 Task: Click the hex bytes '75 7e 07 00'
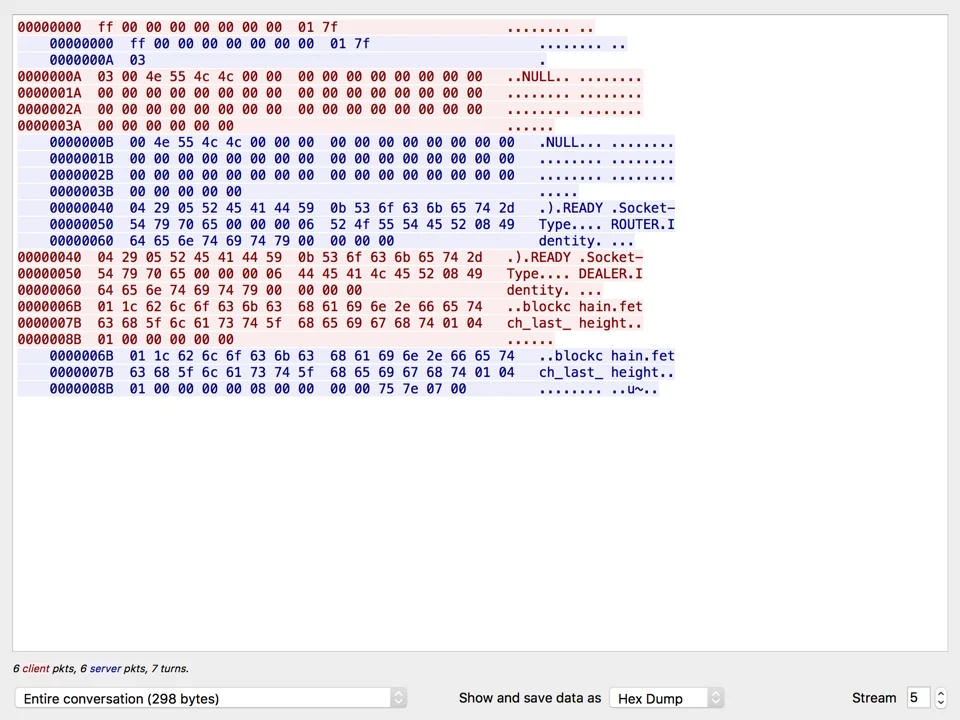(422, 389)
